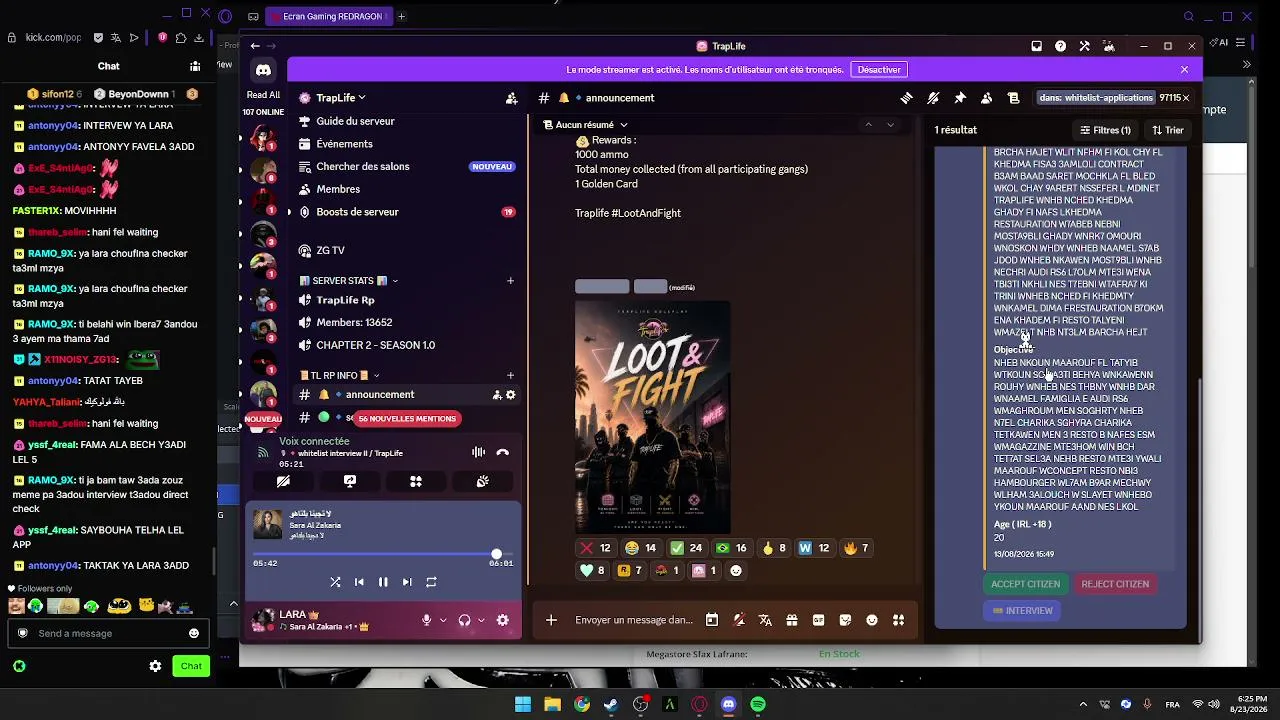Image resolution: width=1280 pixels, height=720 pixels.
Task: Toggle the laughing emoji reaction 14
Action: pyautogui.click(x=640, y=548)
